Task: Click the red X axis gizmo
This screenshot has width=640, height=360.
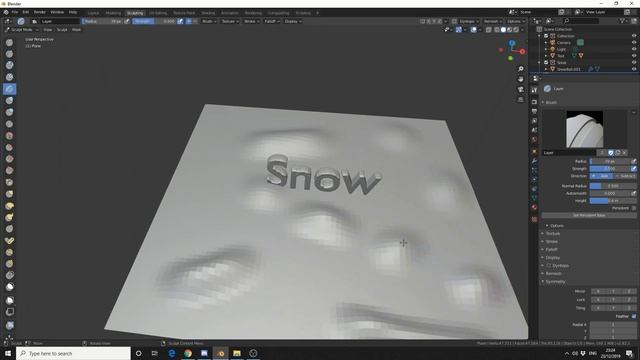Action: coord(522,51)
